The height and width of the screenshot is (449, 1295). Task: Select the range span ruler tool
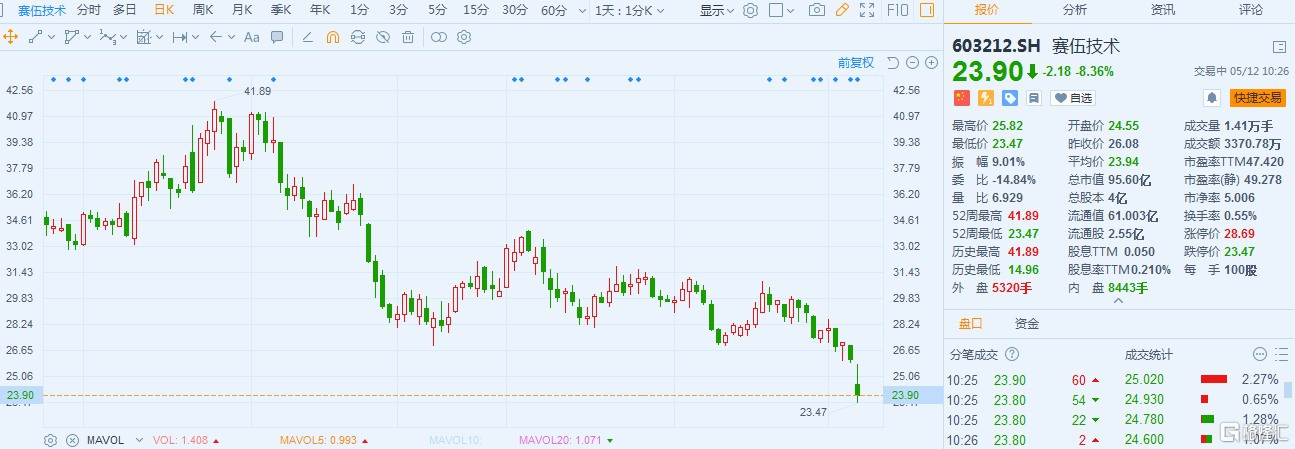point(180,37)
